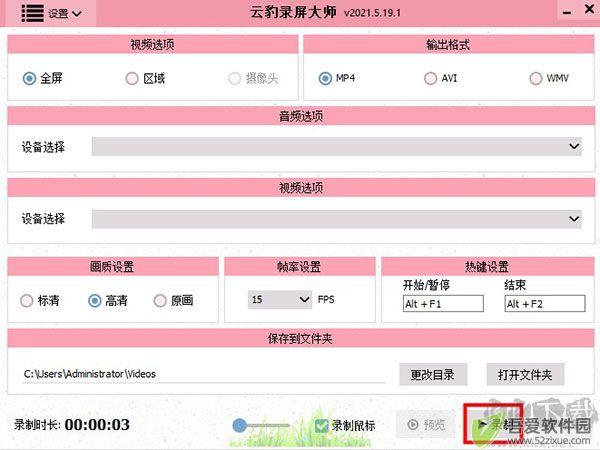Screen dimensions: 600x450
Task: Close the 云豹录屏大师 window
Action: click(x=590, y=9)
